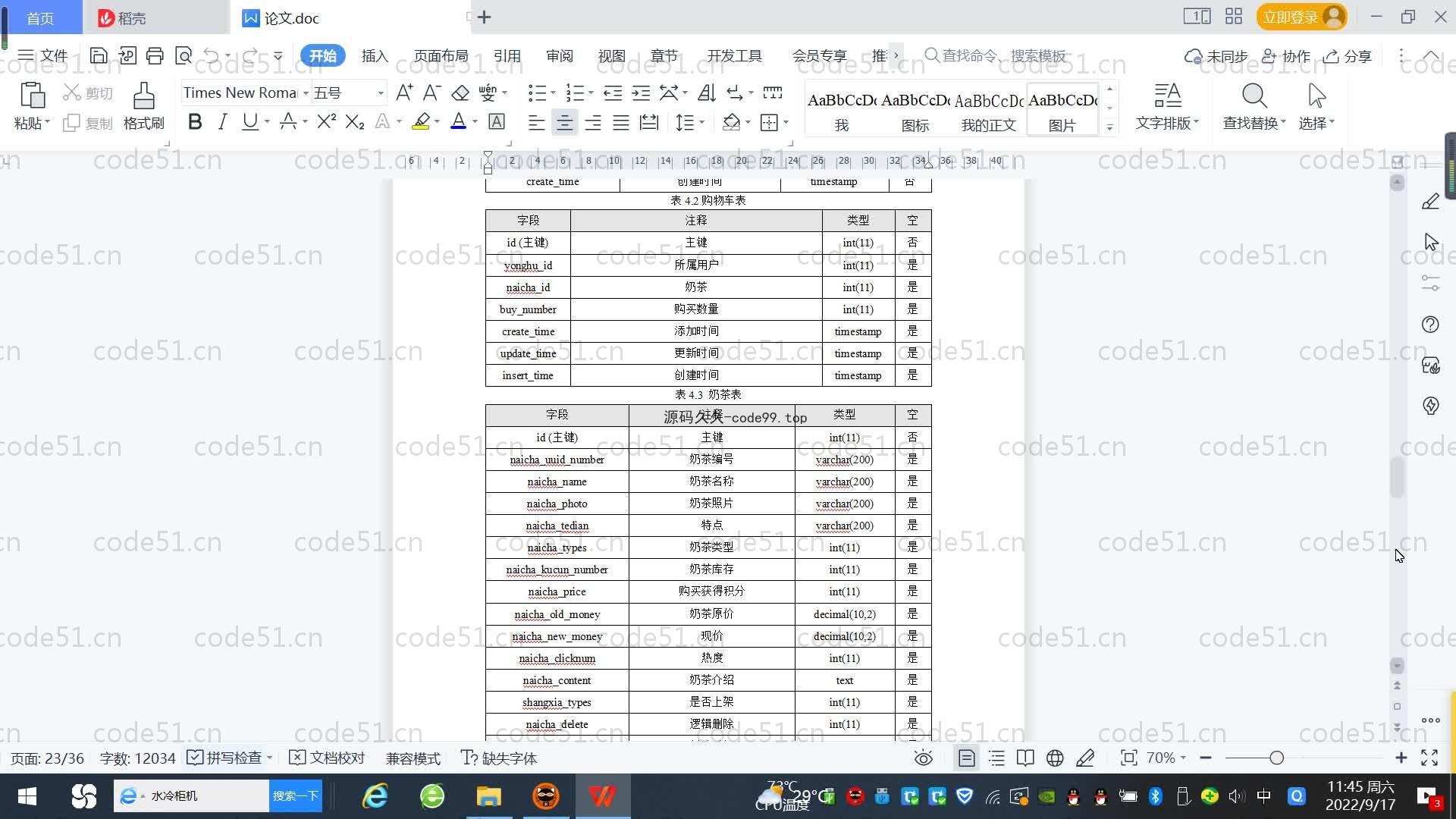Click 协作 collaborate button

1286,55
